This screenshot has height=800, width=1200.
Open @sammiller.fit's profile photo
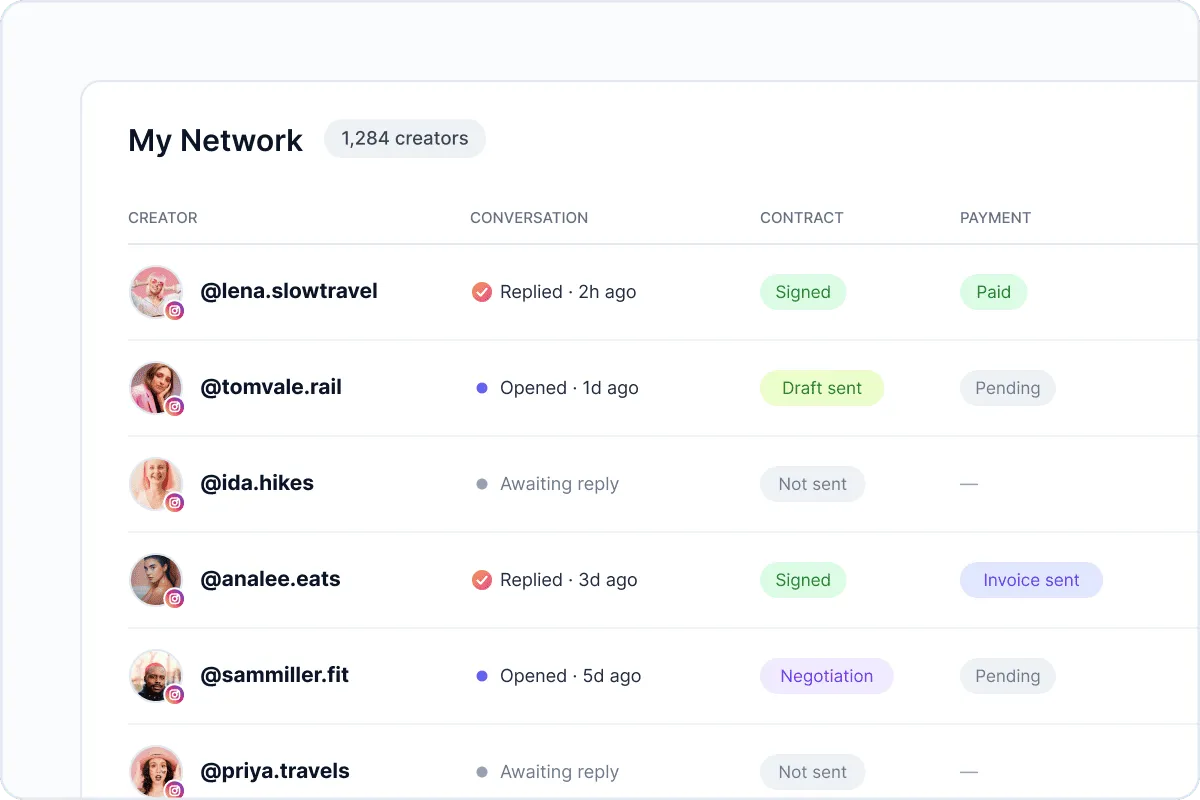point(156,676)
